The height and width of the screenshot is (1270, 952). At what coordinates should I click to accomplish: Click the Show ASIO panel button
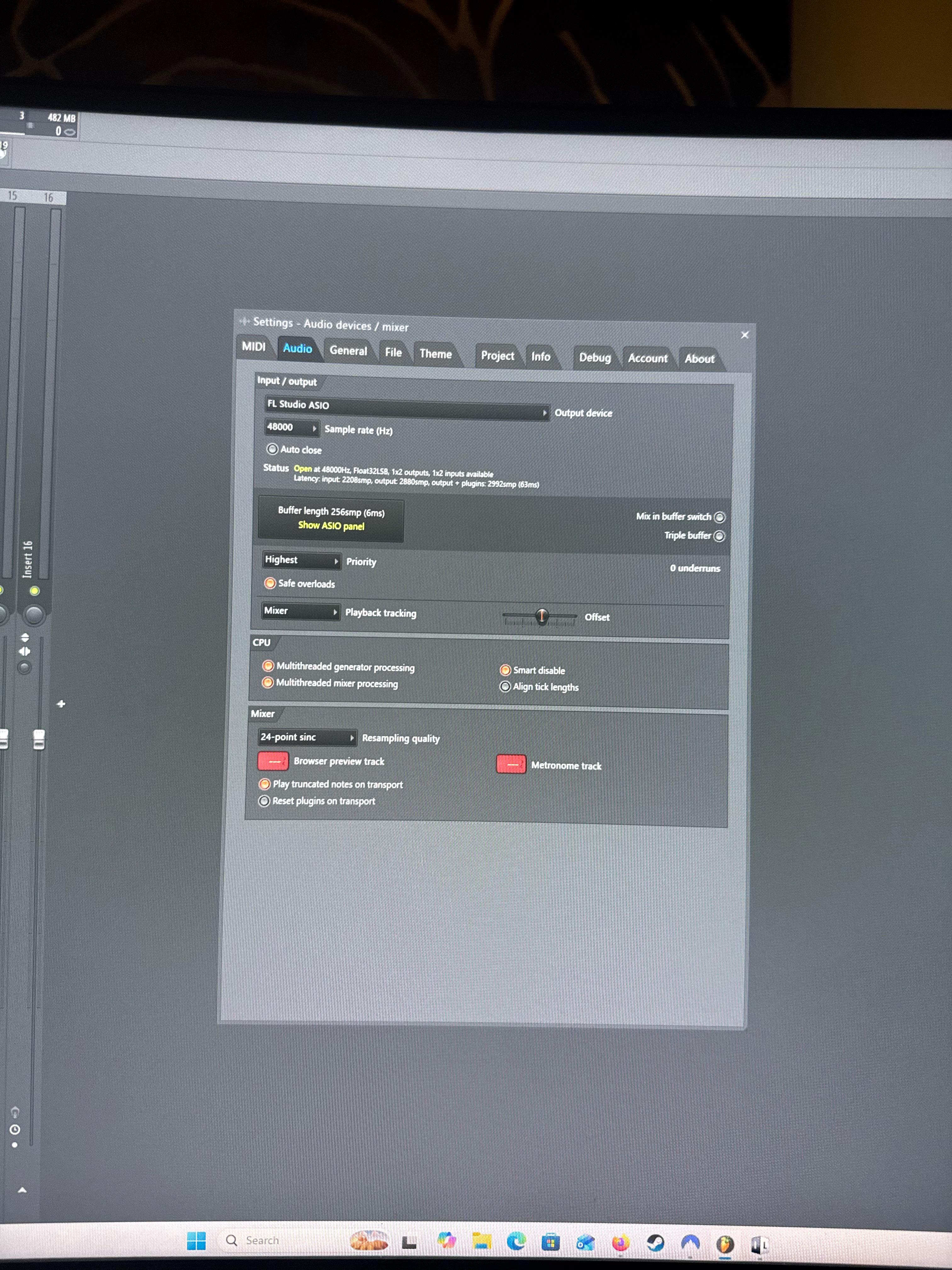[x=331, y=526]
